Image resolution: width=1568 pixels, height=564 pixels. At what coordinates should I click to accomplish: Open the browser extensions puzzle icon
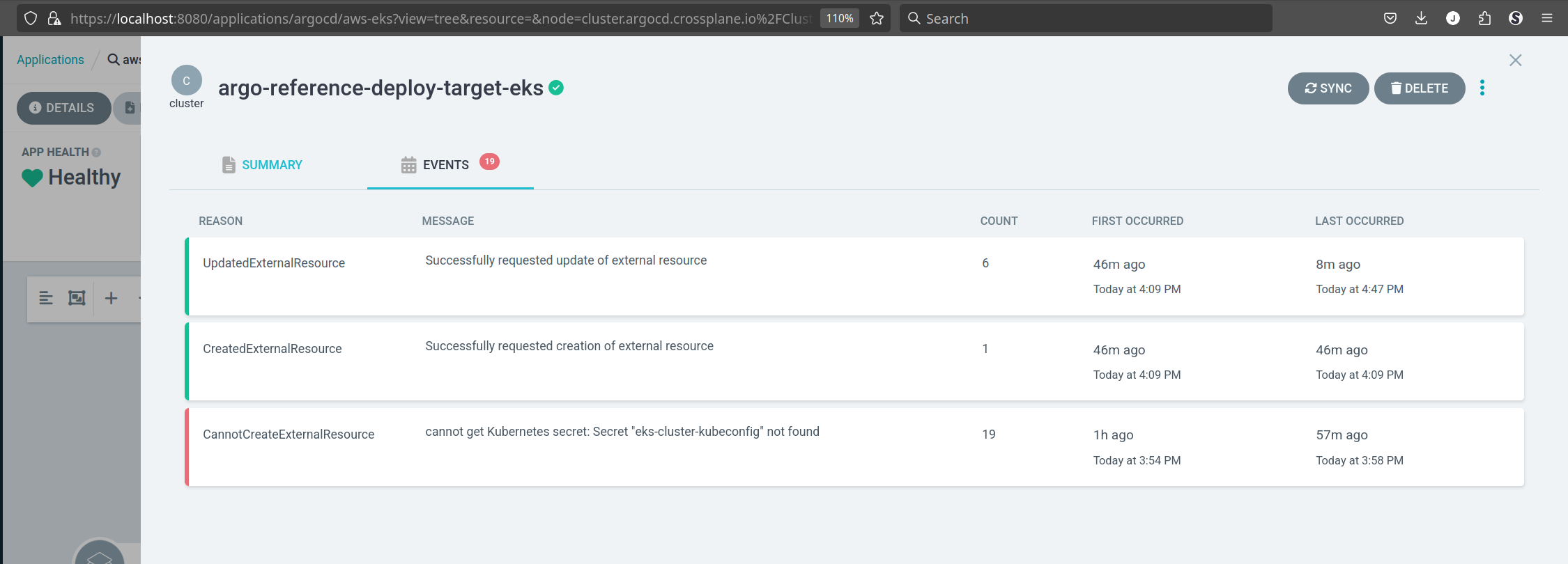coord(1484,19)
